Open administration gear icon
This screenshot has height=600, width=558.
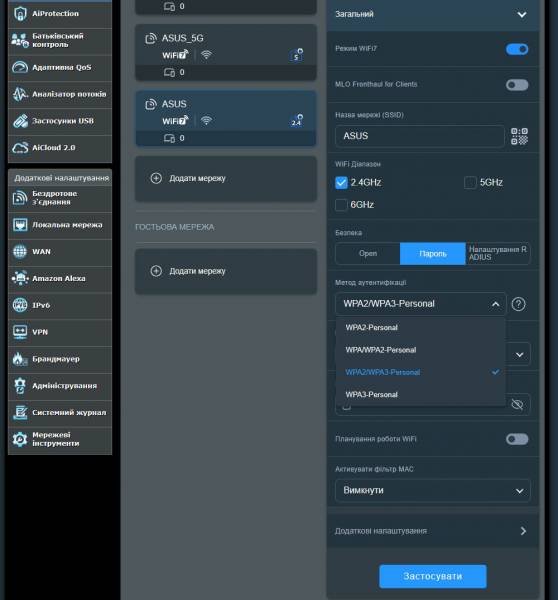tap(20, 386)
